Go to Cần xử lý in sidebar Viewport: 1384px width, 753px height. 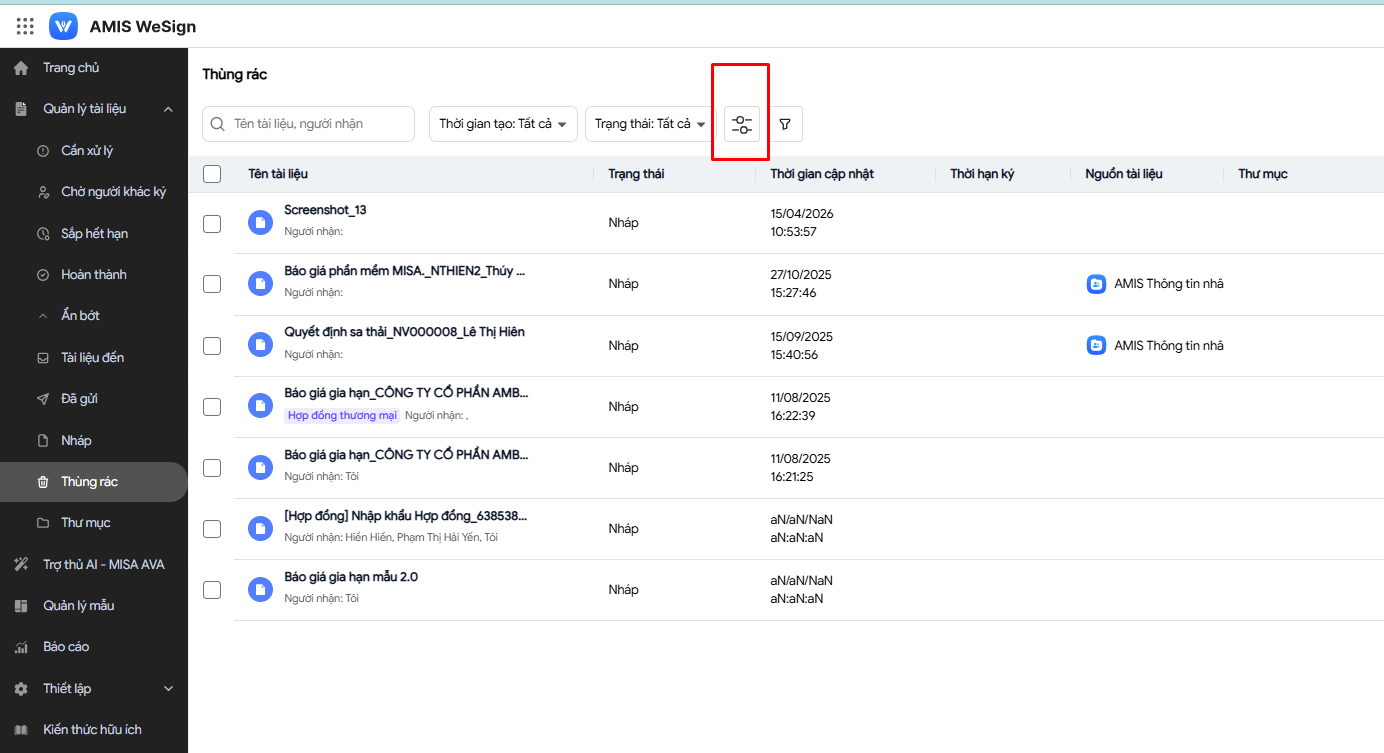tap(87, 151)
